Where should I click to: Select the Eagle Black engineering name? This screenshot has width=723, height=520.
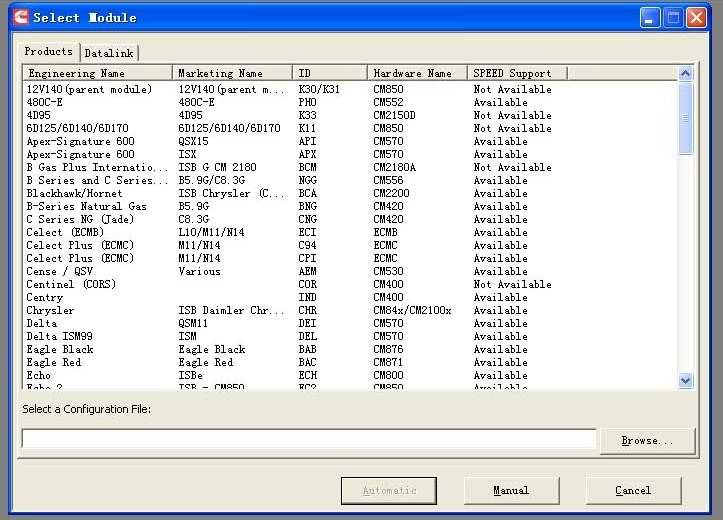click(x=59, y=349)
